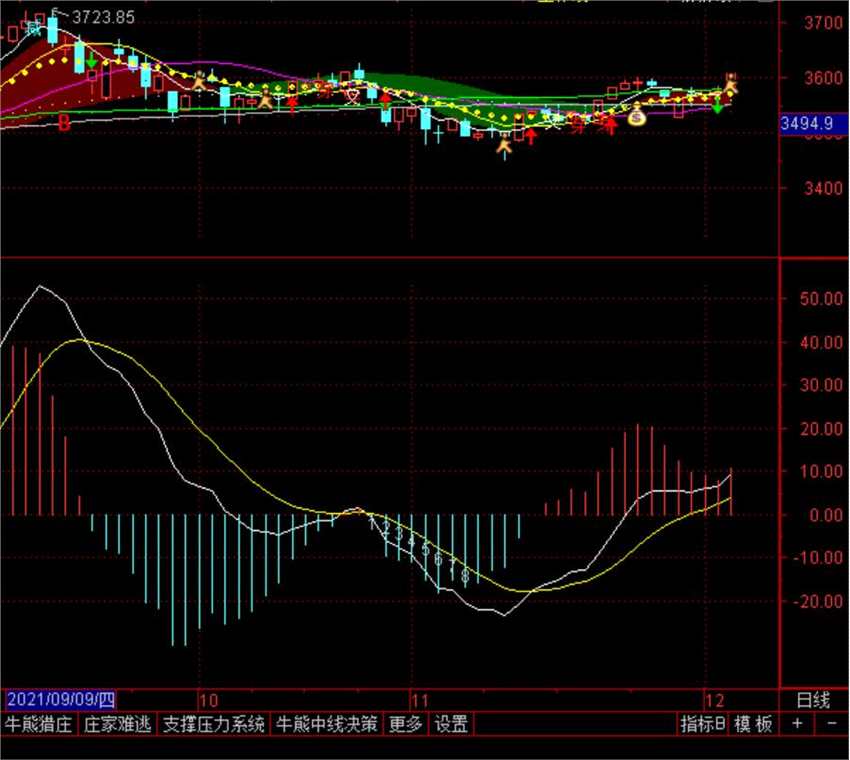Select the 支撑压力系统 tab
850x760 pixels.
point(214,724)
